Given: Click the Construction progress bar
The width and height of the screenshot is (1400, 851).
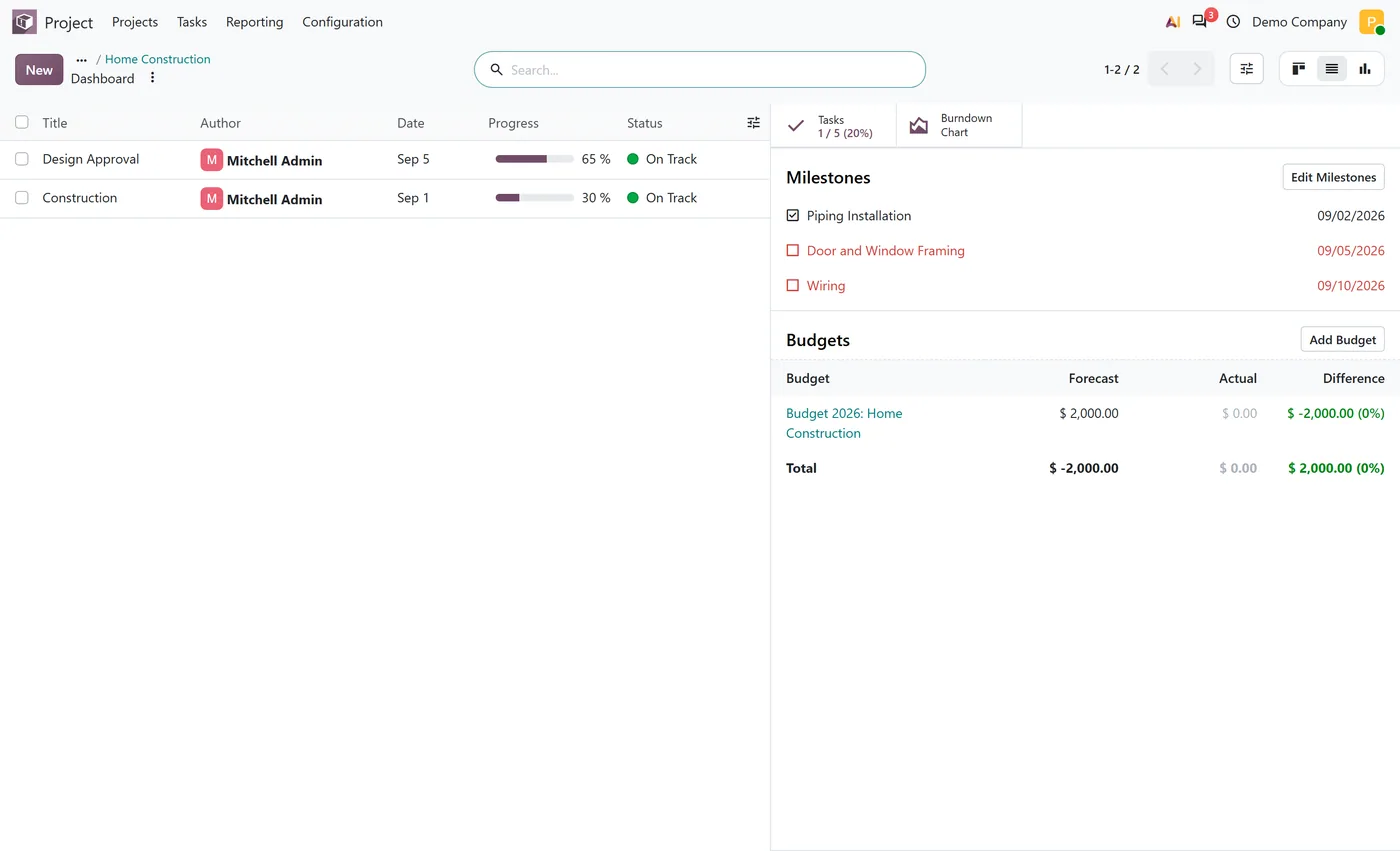Looking at the screenshot, I should (x=535, y=198).
